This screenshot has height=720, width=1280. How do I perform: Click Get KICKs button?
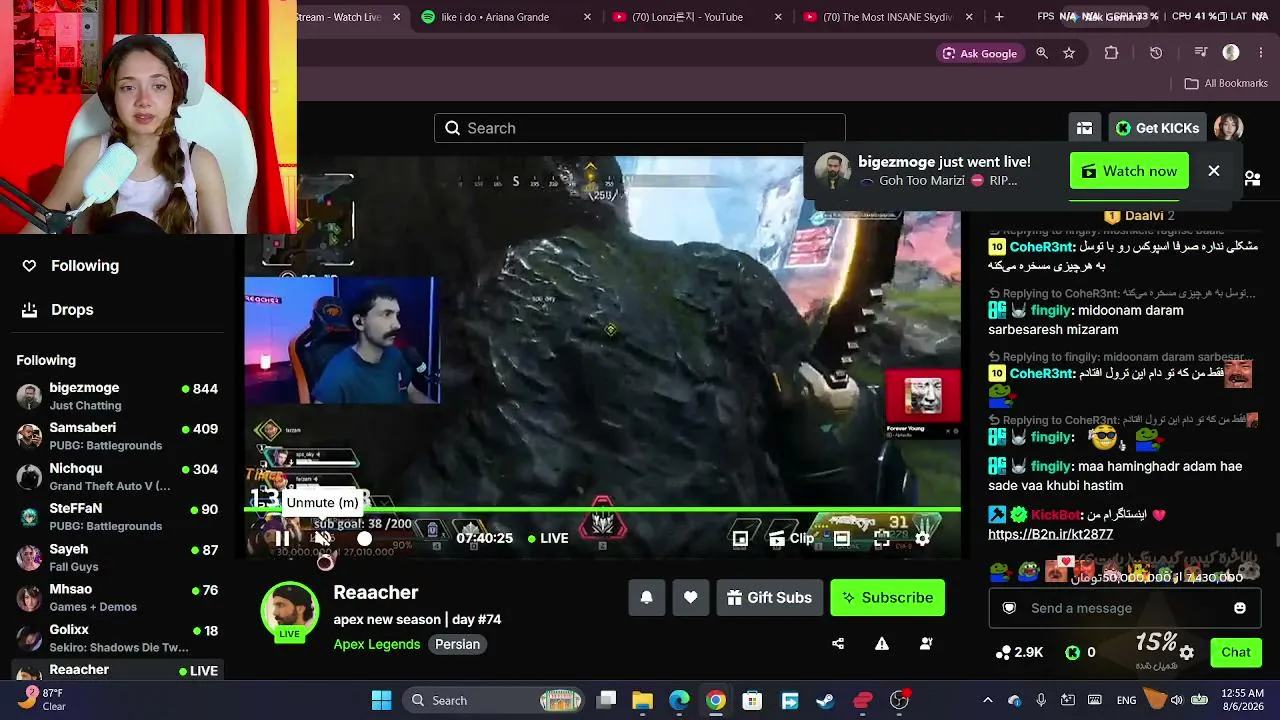pos(1157,128)
